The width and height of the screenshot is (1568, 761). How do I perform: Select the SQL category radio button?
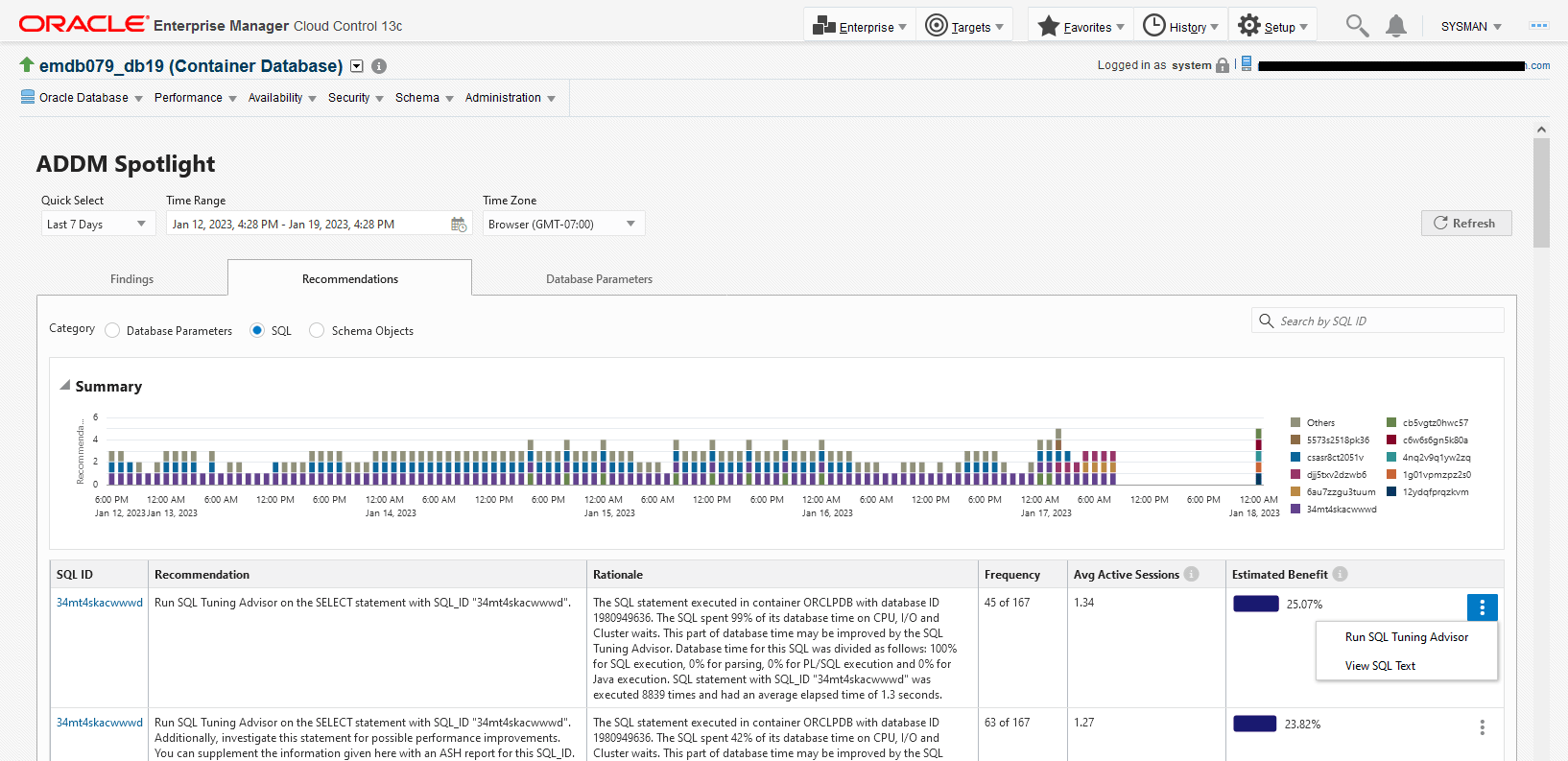257,330
